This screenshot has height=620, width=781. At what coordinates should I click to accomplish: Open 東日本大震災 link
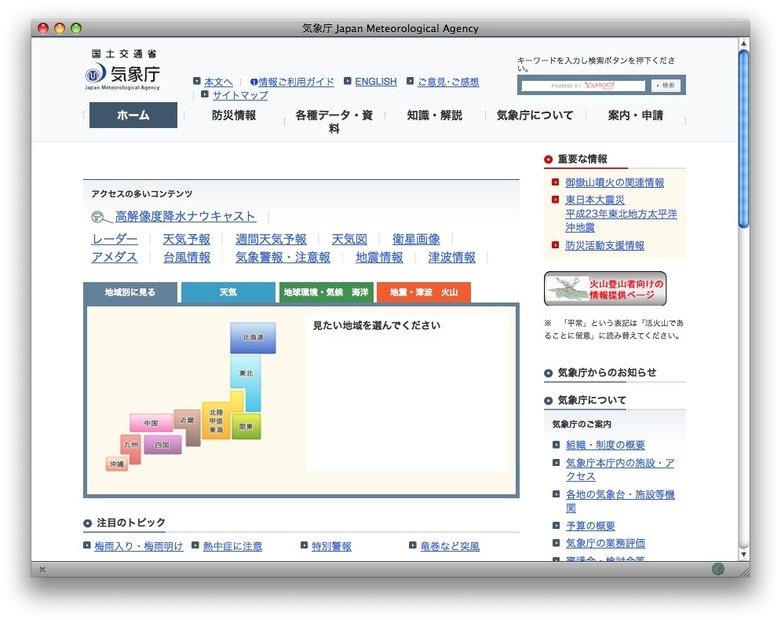[595, 200]
